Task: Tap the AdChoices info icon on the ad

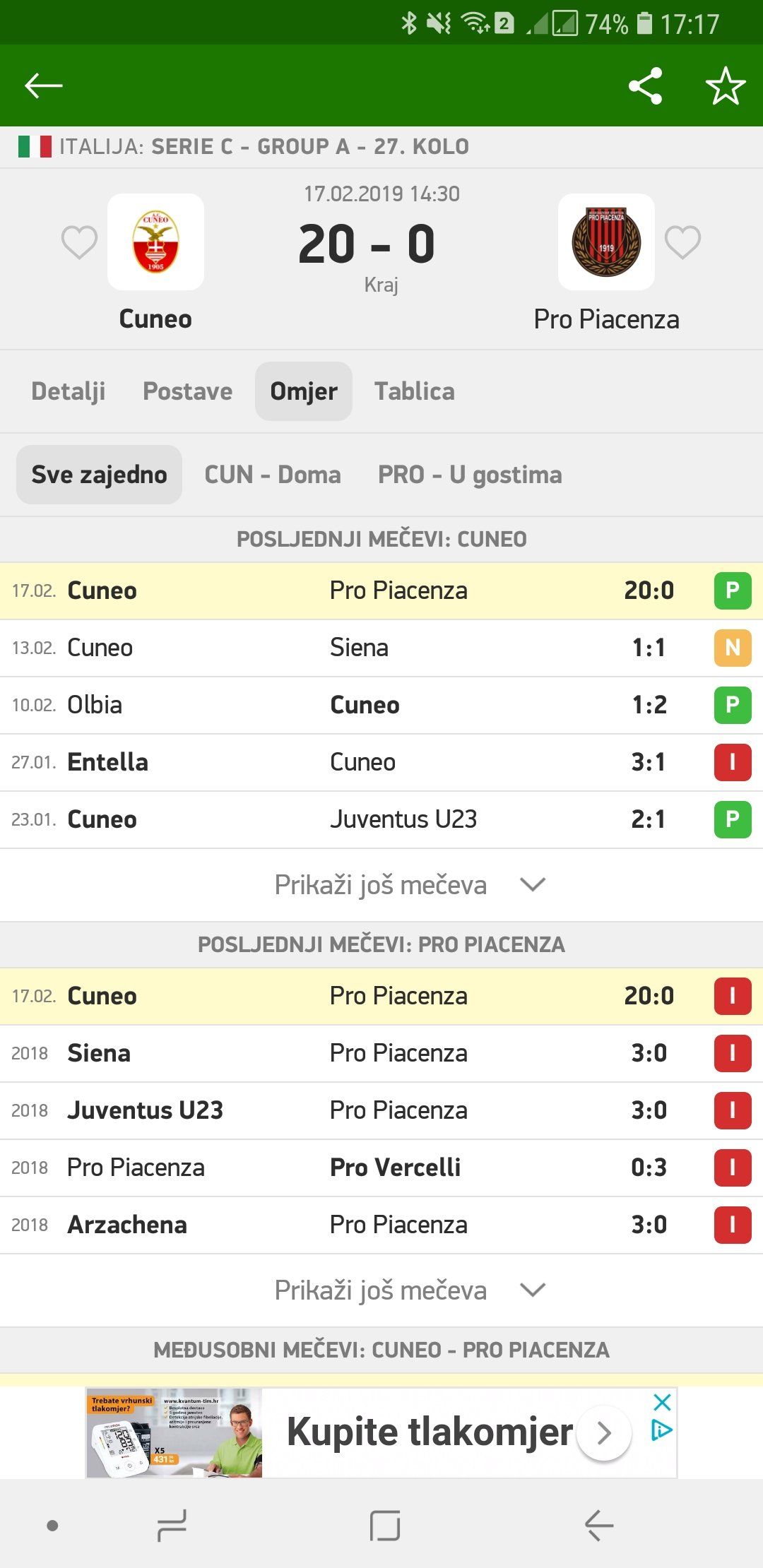Action: 661,1431
